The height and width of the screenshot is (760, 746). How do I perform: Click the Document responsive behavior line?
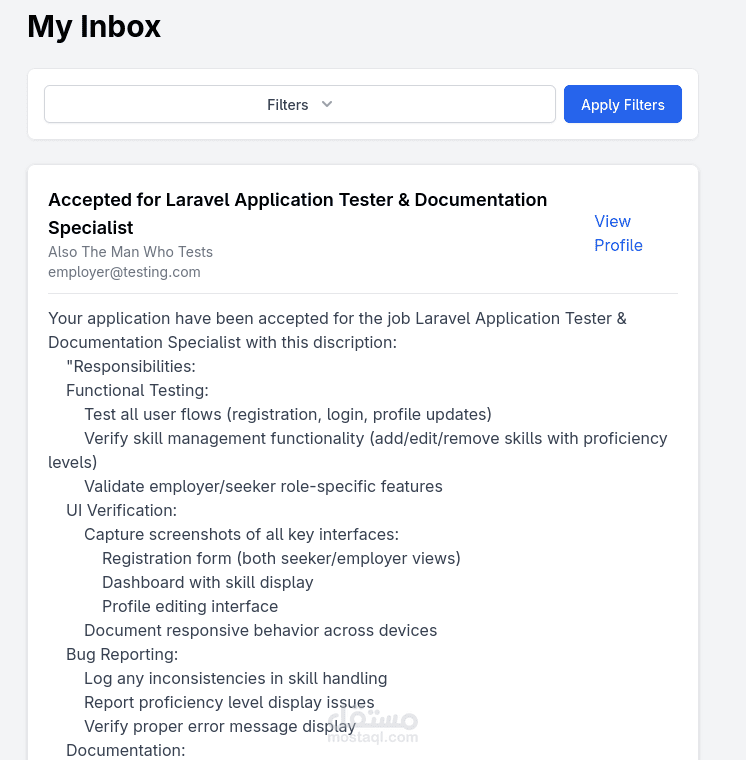click(260, 630)
